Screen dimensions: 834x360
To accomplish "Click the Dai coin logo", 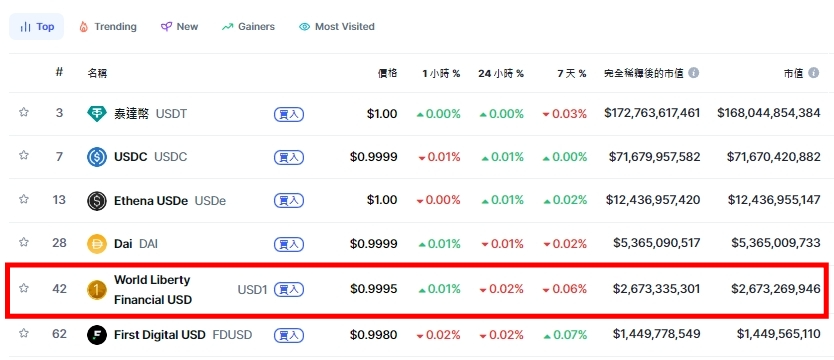I will (x=97, y=244).
